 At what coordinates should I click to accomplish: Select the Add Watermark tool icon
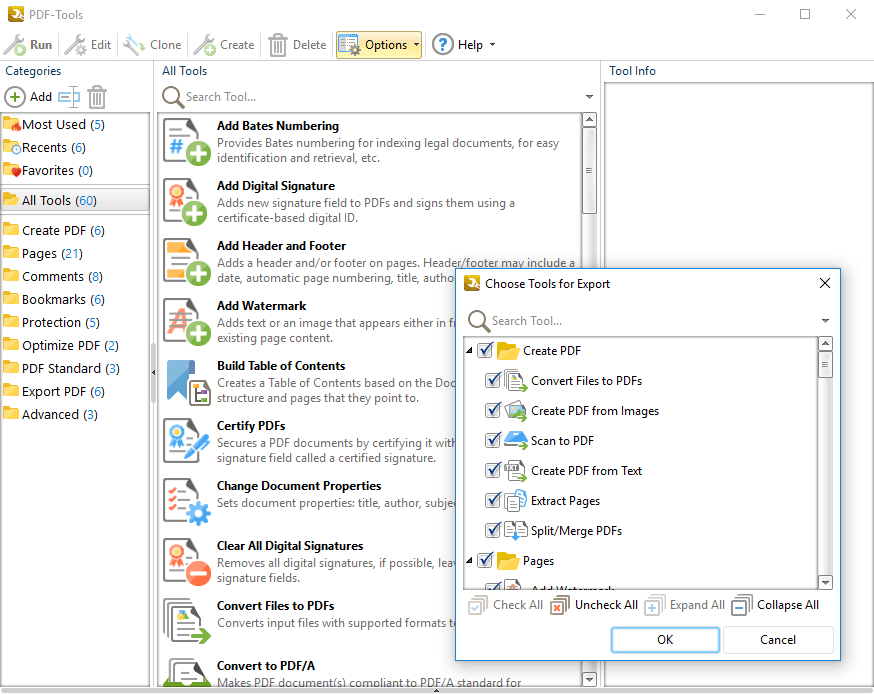click(x=187, y=322)
